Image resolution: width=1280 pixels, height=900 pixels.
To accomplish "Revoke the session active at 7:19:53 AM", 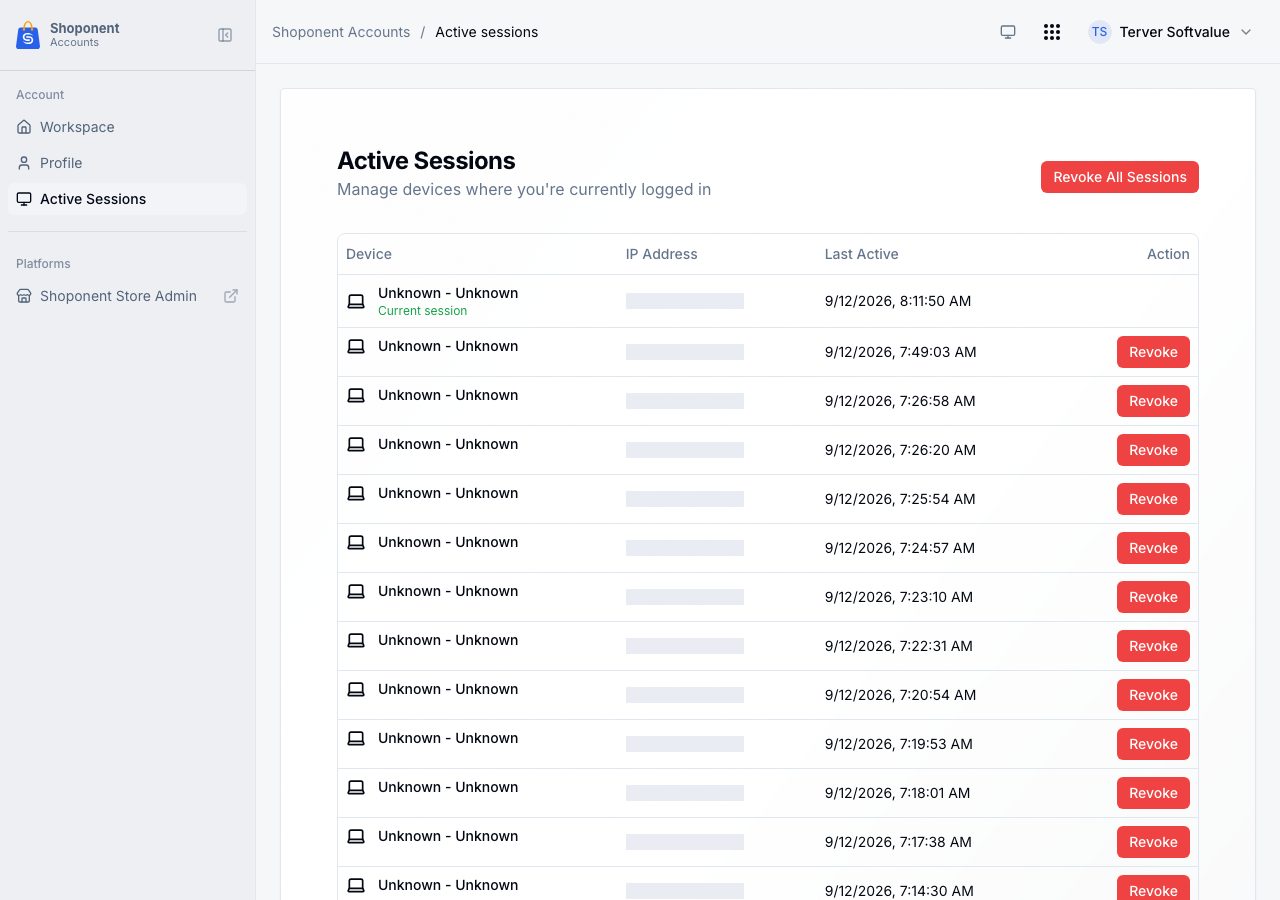I will click(x=1153, y=744).
